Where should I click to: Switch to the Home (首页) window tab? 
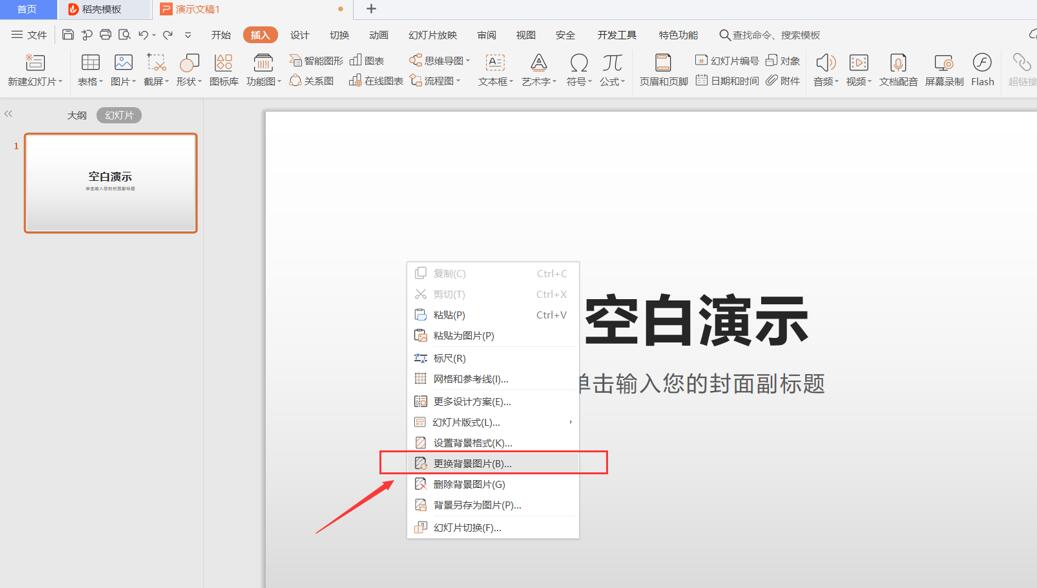27,9
